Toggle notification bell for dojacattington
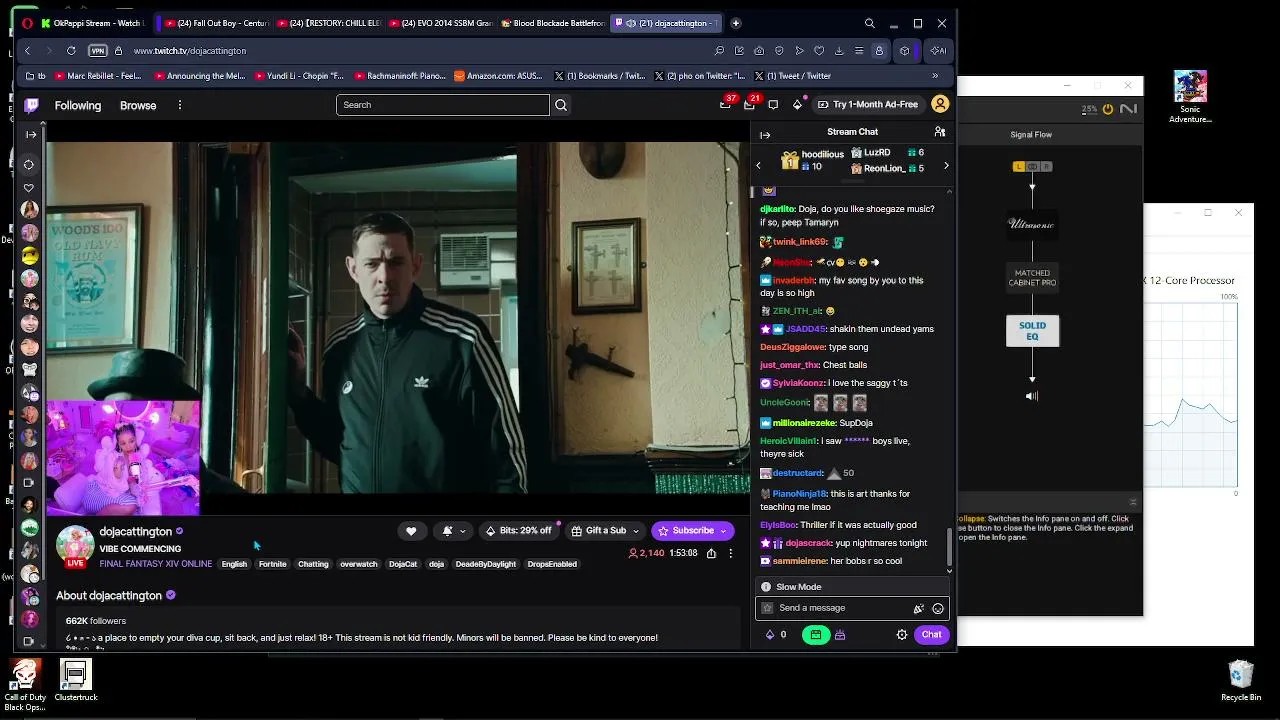The height and width of the screenshot is (720, 1280). [x=453, y=531]
